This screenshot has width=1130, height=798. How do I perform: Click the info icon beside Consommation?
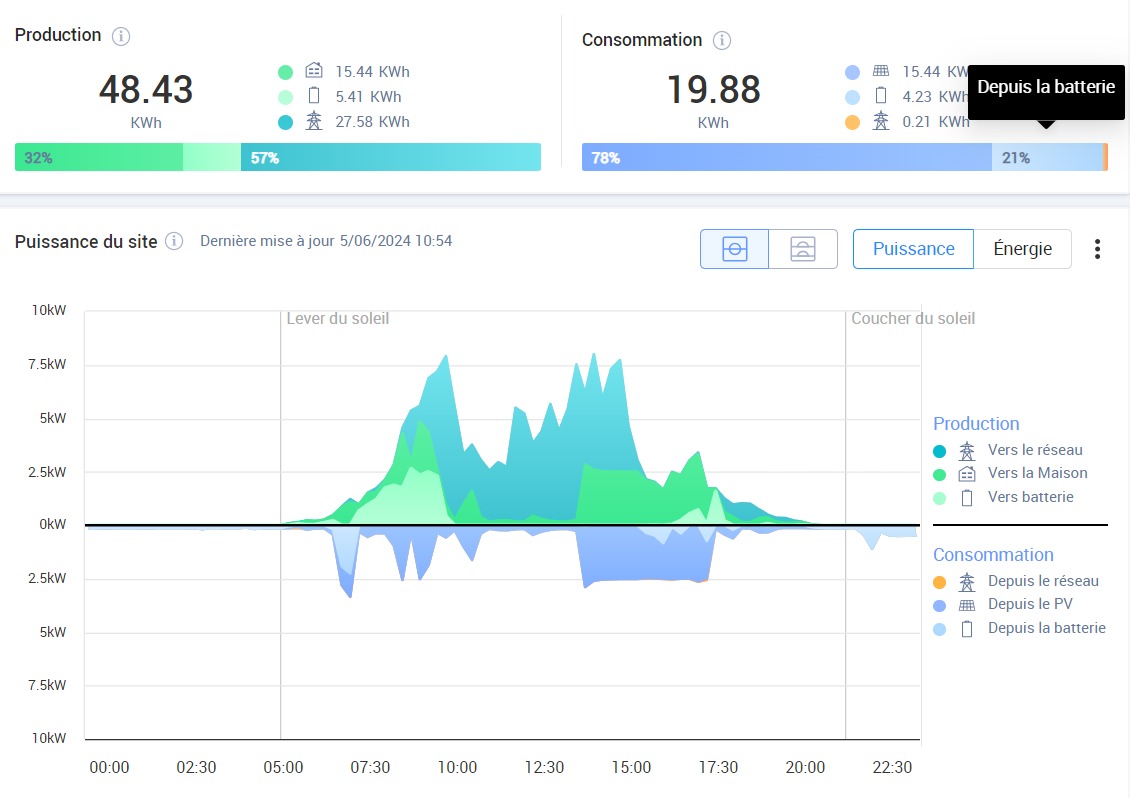pyautogui.click(x=722, y=41)
